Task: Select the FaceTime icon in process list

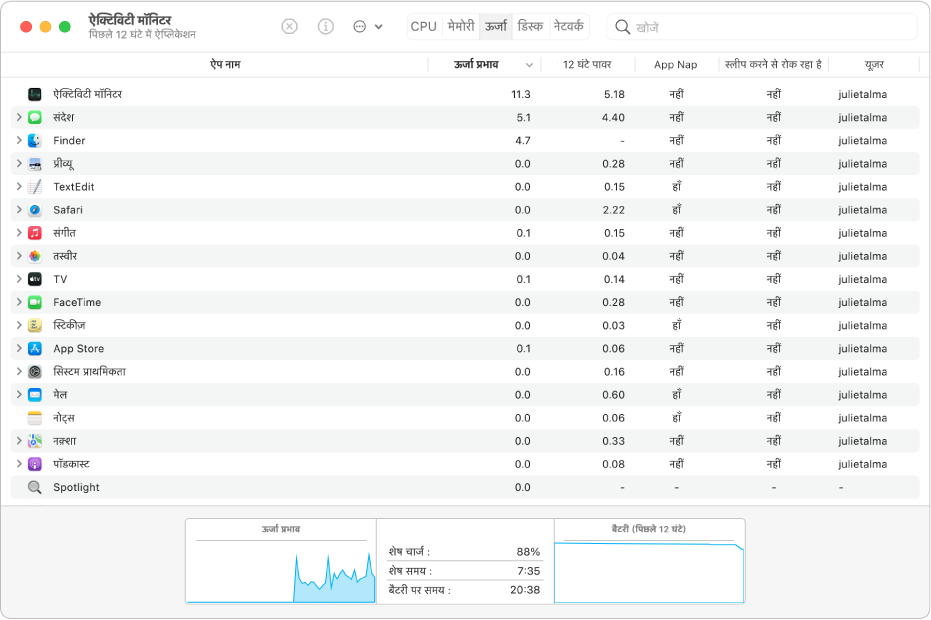Action: [35, 302]
